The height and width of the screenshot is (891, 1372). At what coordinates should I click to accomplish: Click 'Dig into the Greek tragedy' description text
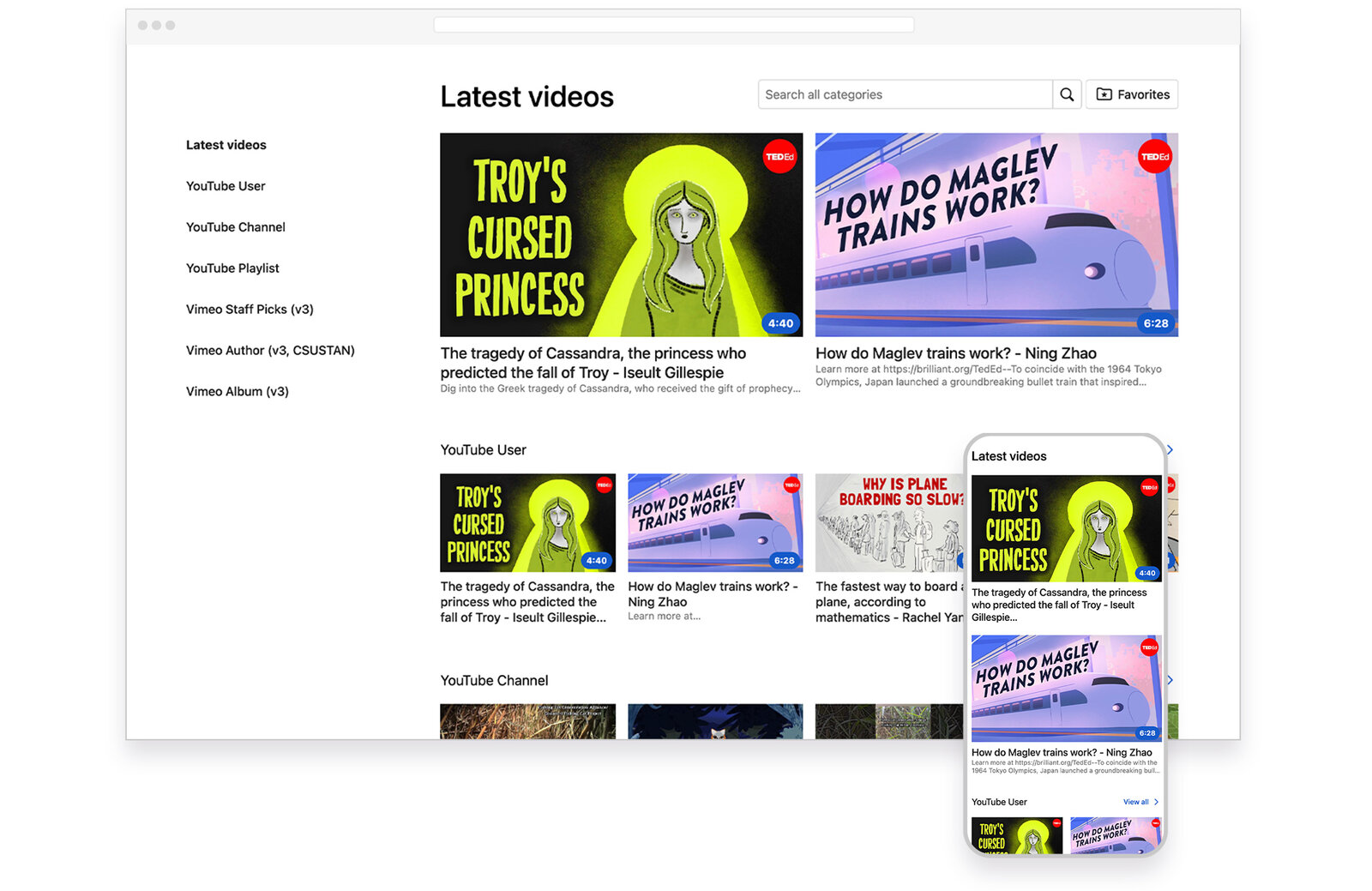point(621,388)
